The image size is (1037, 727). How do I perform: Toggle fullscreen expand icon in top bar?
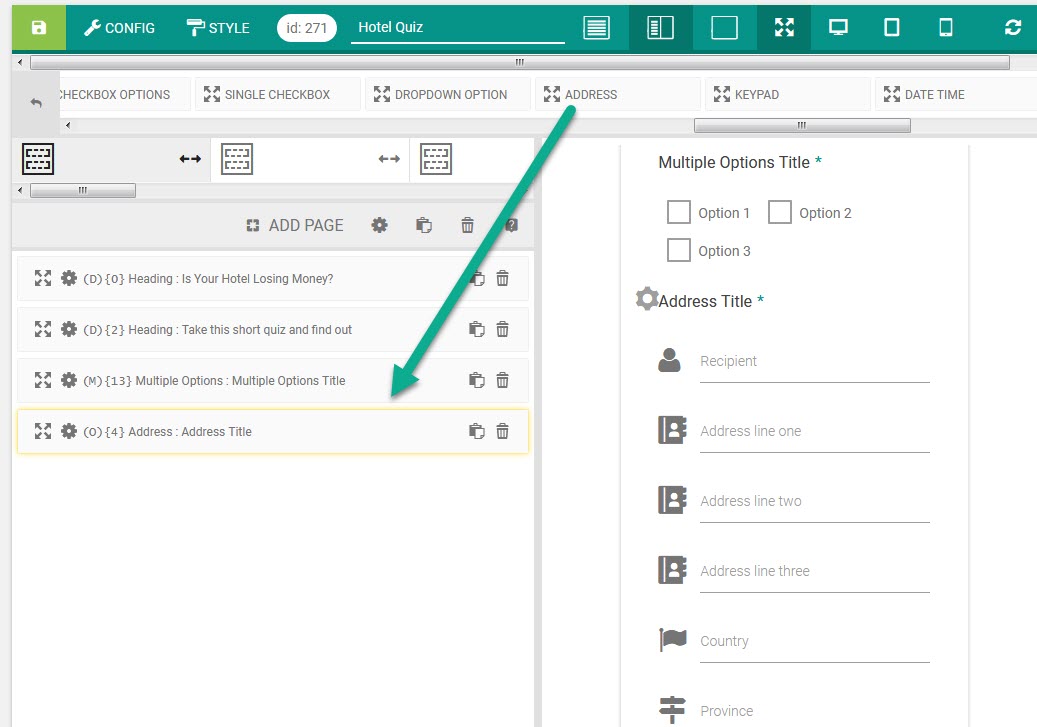(784, 27)
